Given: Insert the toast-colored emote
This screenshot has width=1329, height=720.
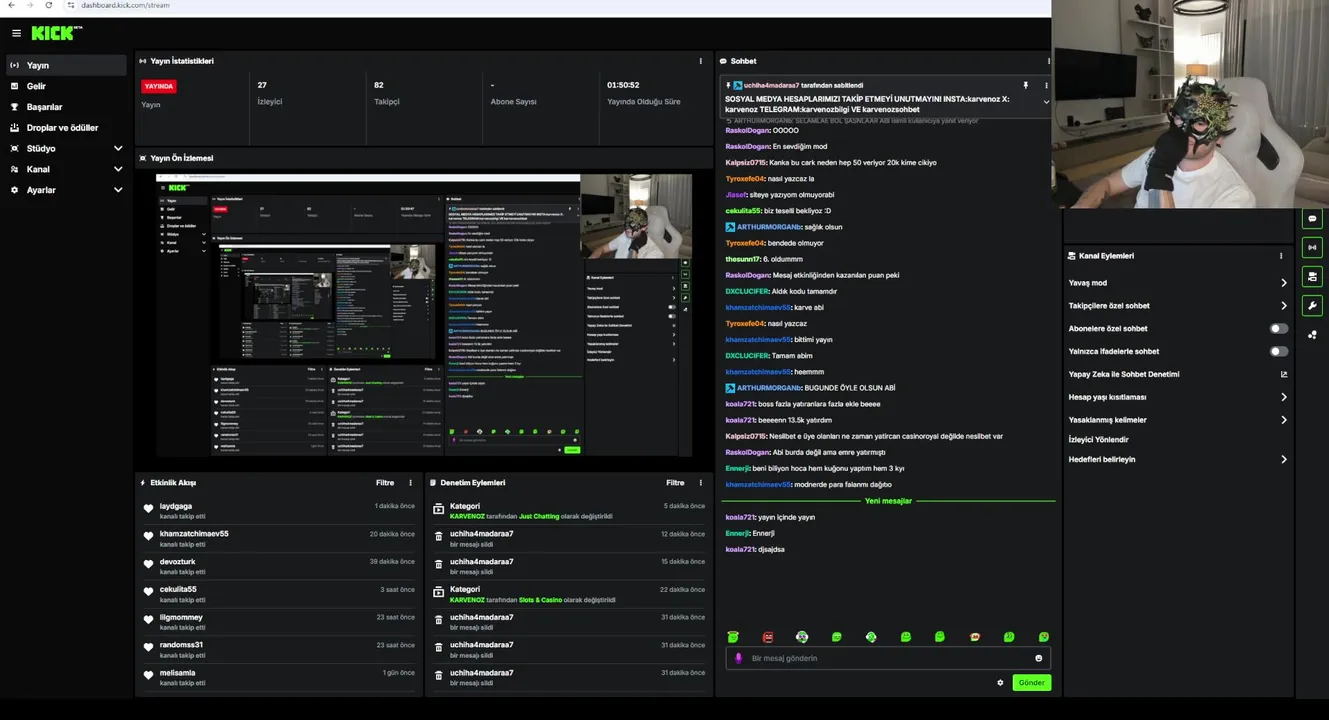Looking at the screenshot, I should pyautogui.click(x=975, y=637).
